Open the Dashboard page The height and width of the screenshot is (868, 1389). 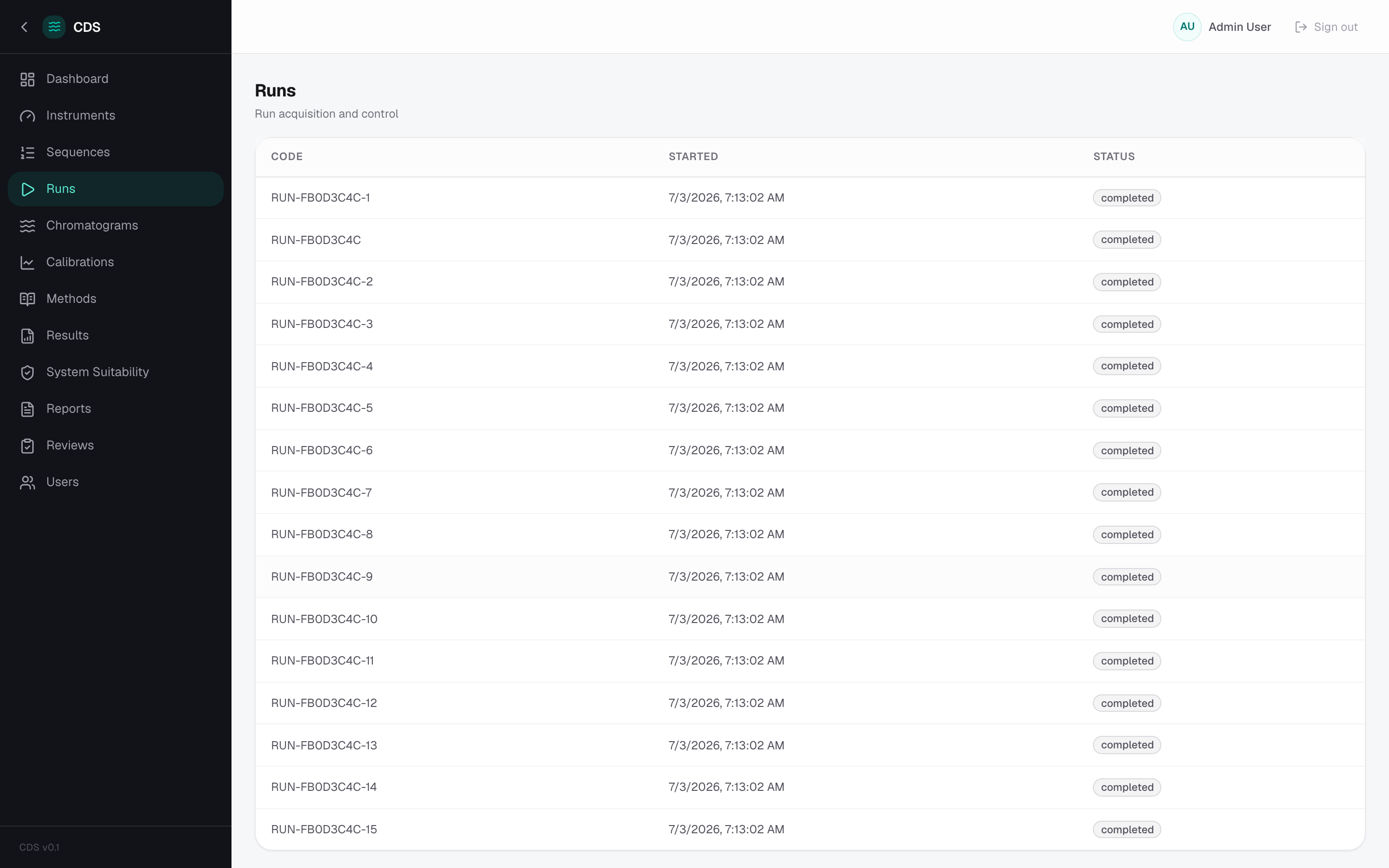point(115,79)
